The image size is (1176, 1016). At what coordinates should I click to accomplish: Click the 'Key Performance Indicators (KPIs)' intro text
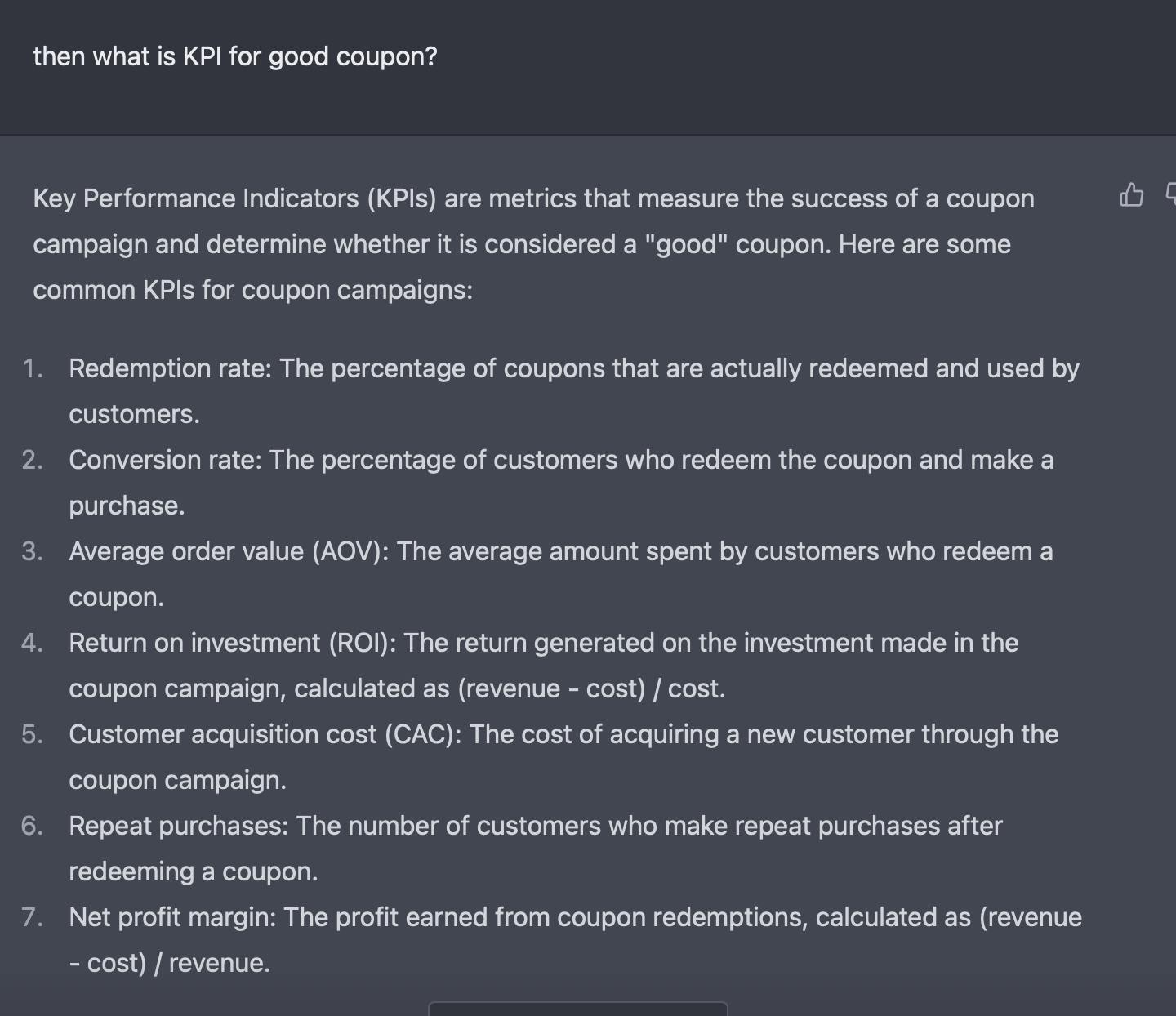235,198
